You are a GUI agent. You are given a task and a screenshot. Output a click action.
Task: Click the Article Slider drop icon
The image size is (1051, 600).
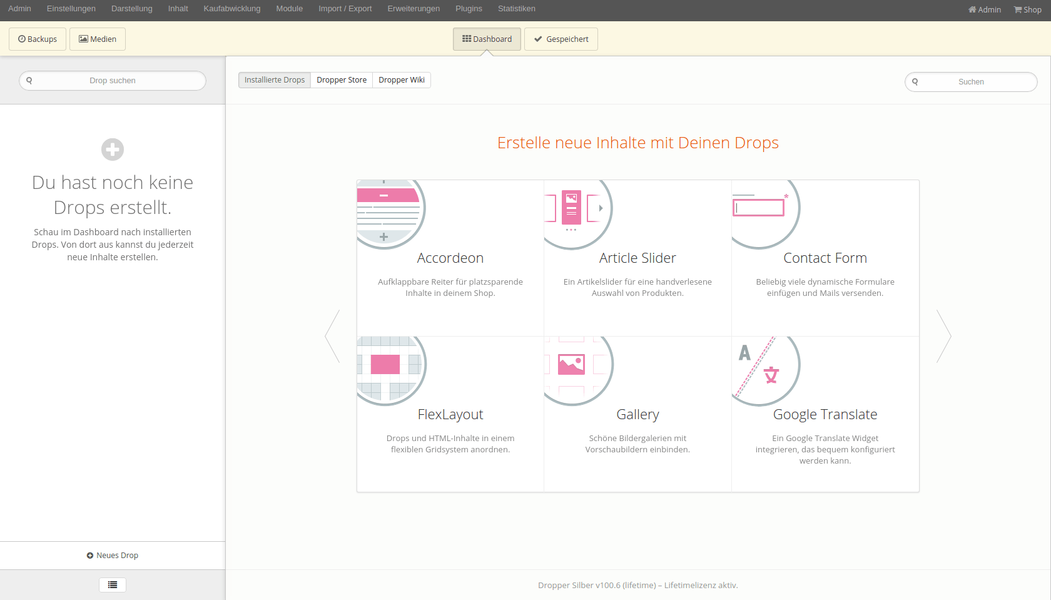pos(578,213)
